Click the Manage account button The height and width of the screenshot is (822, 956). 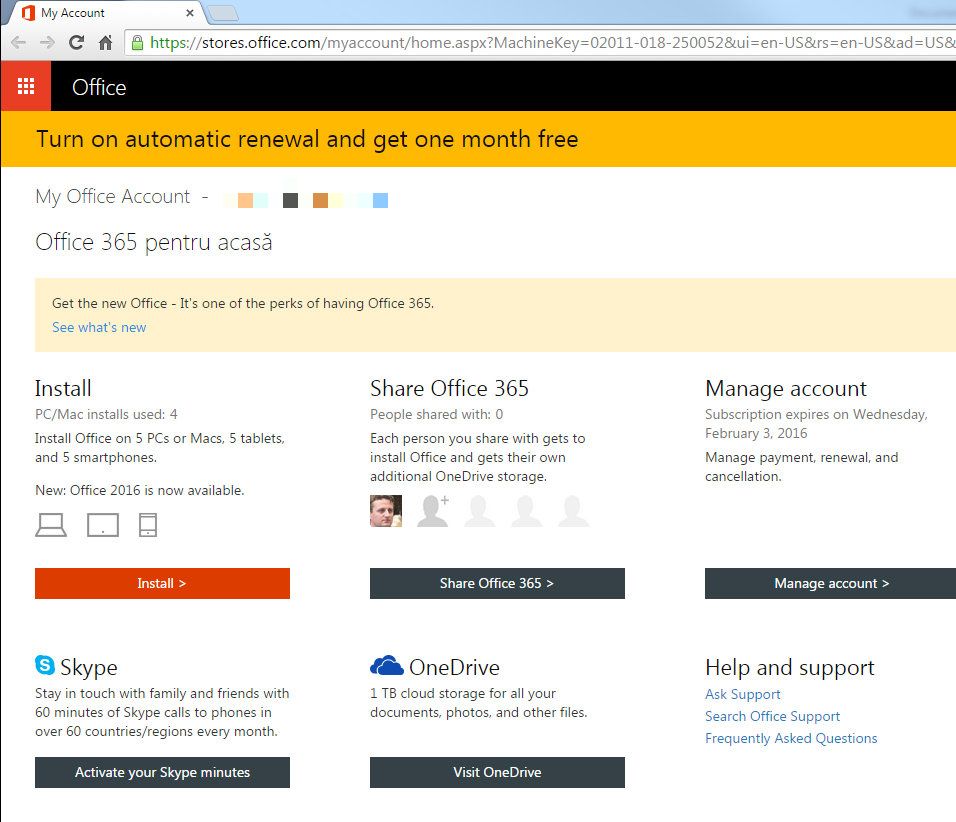(x=830, y=584)
